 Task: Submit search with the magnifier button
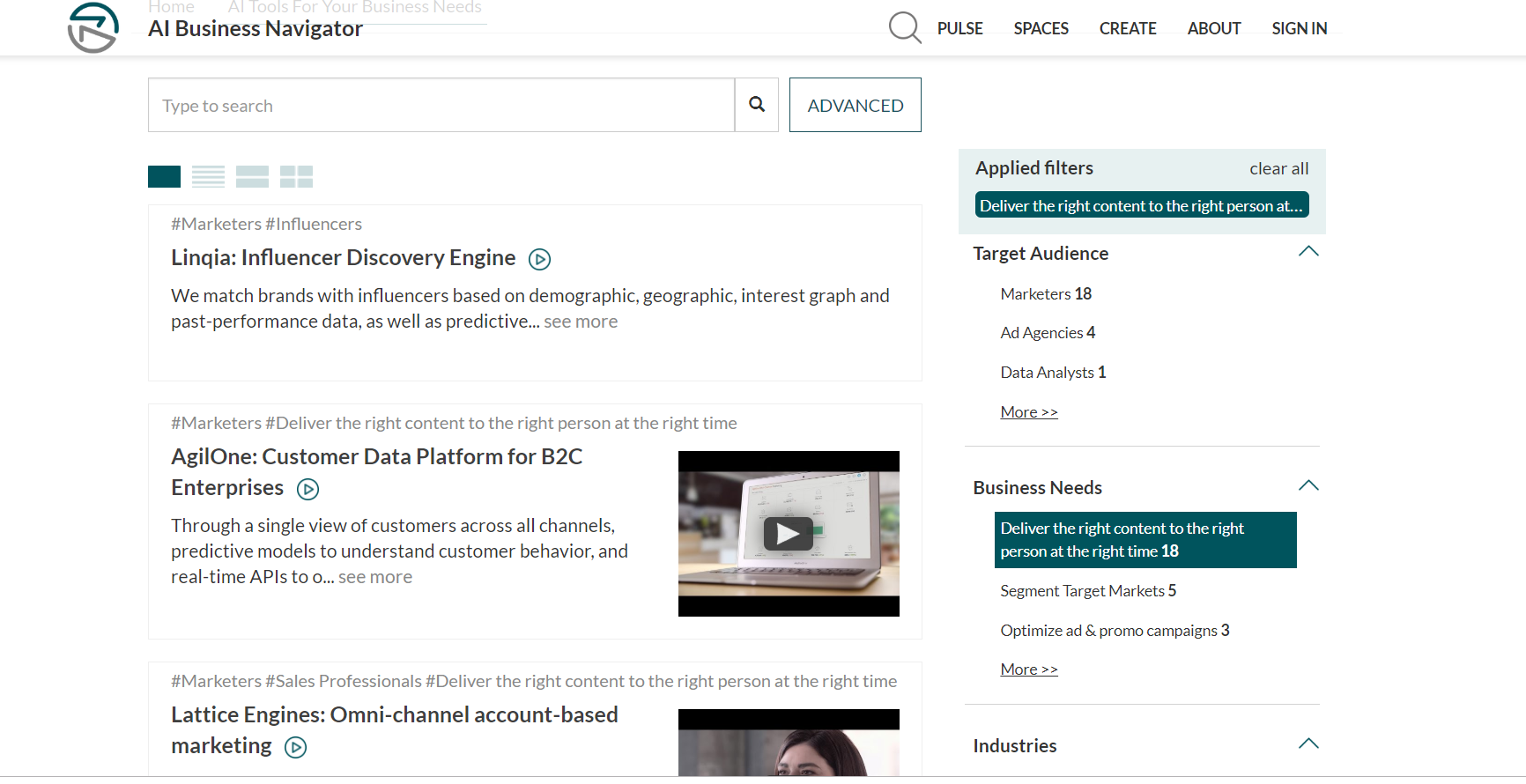(x=757, y=105)
